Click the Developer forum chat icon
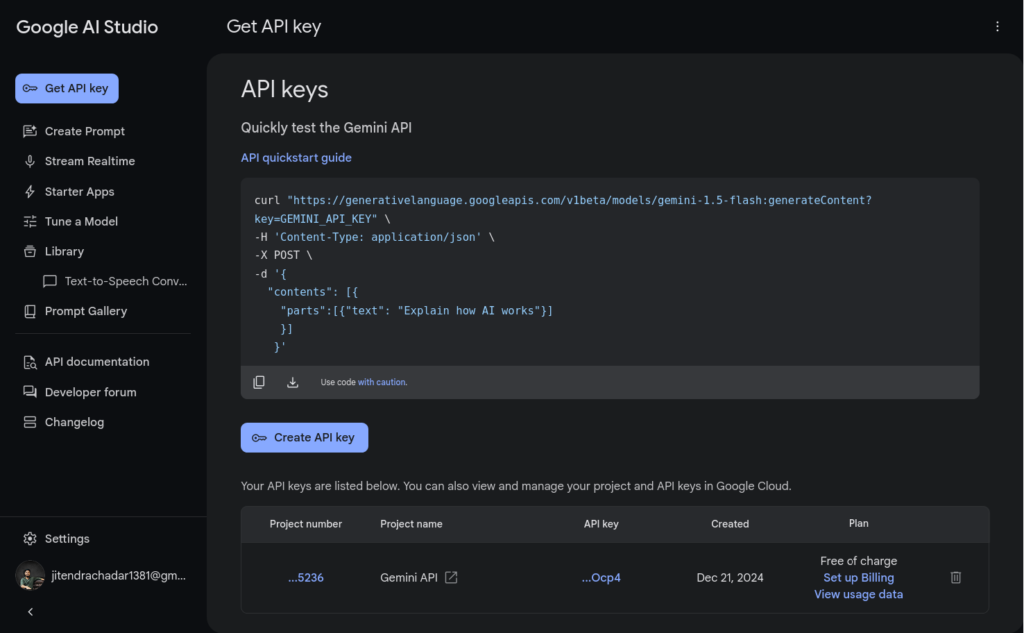Screen dimensions: 1024x633 [x=30, y=392]
